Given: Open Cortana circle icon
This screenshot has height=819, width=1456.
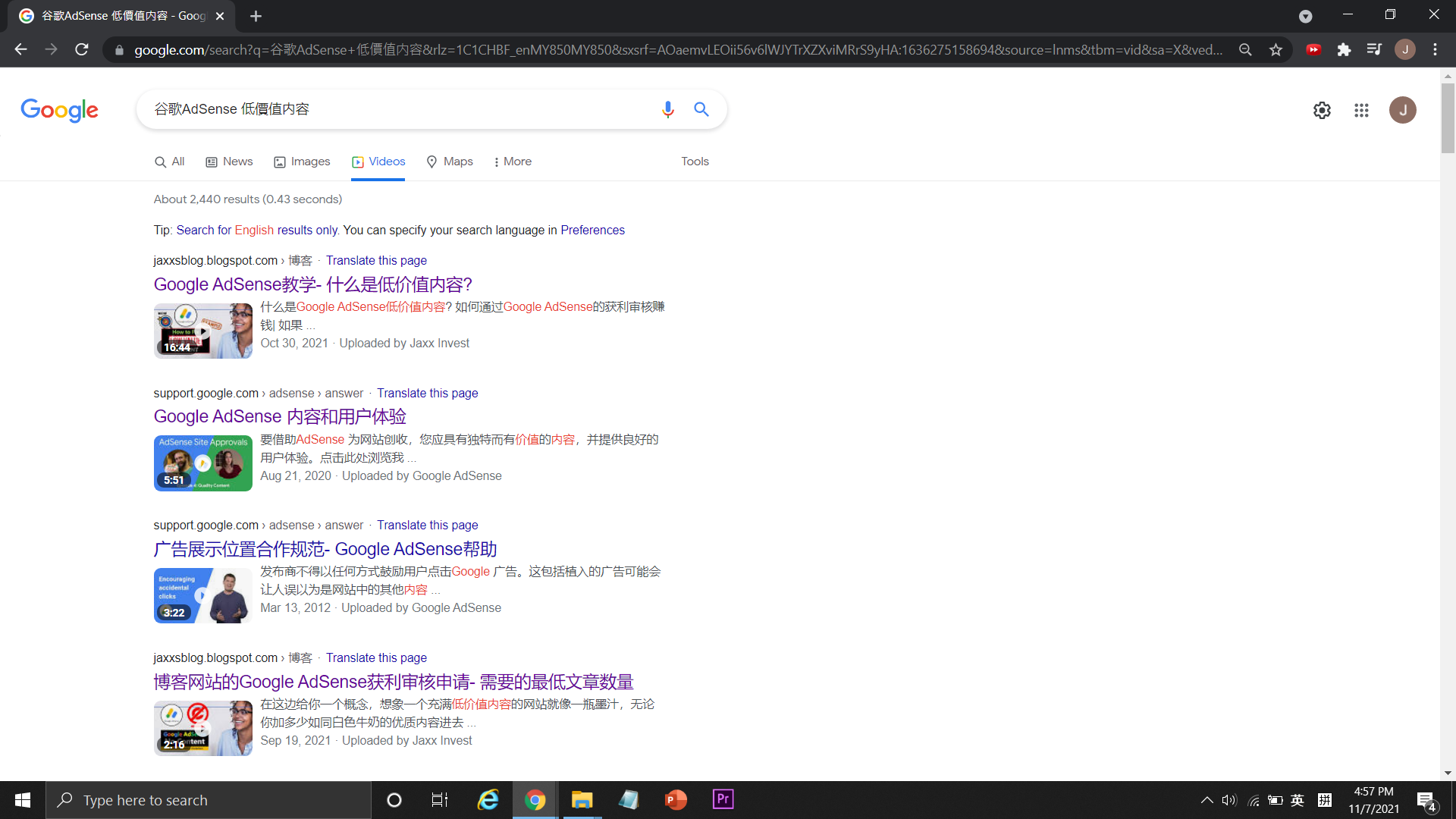Looking at the screenshot, I should [x=394, y=800].
